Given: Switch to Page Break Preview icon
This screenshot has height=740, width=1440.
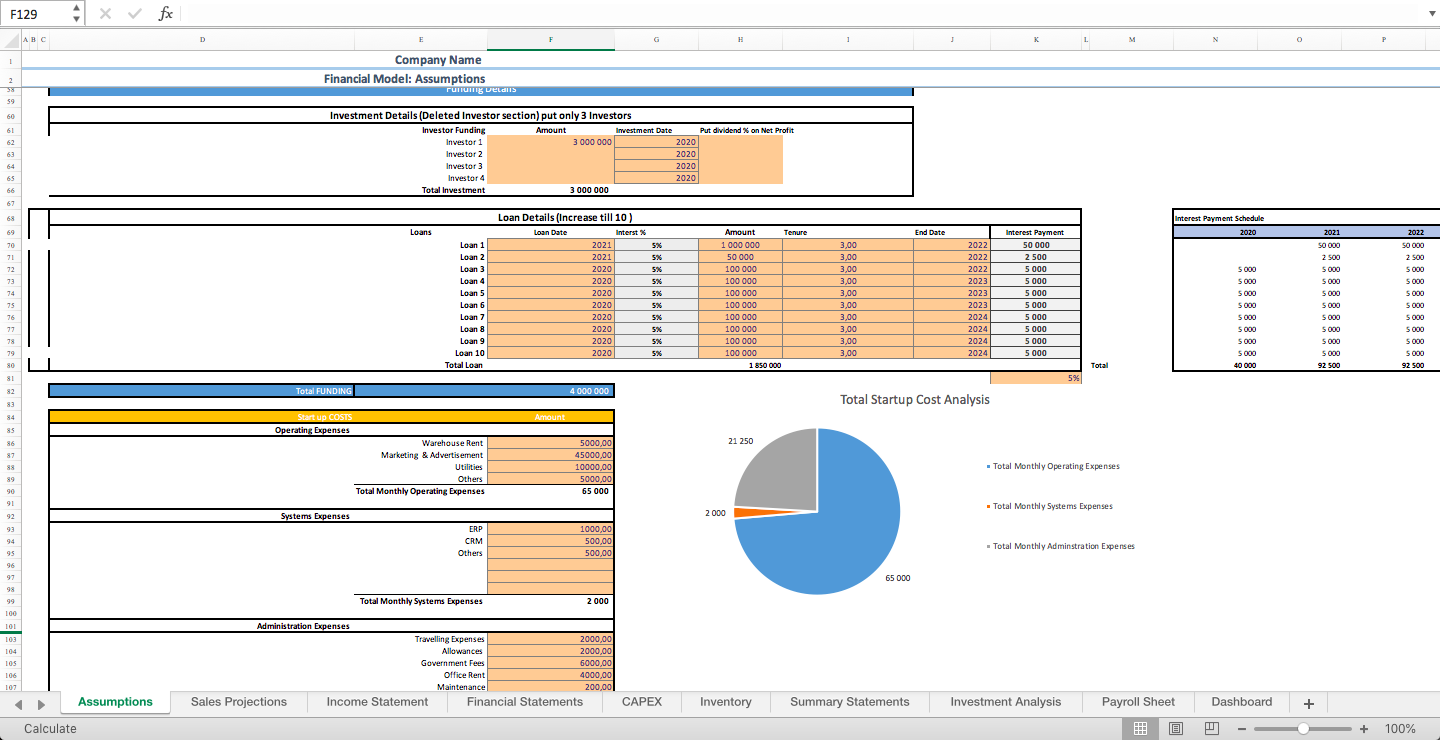Looking at the screenshot, I should pos(1211,729).
